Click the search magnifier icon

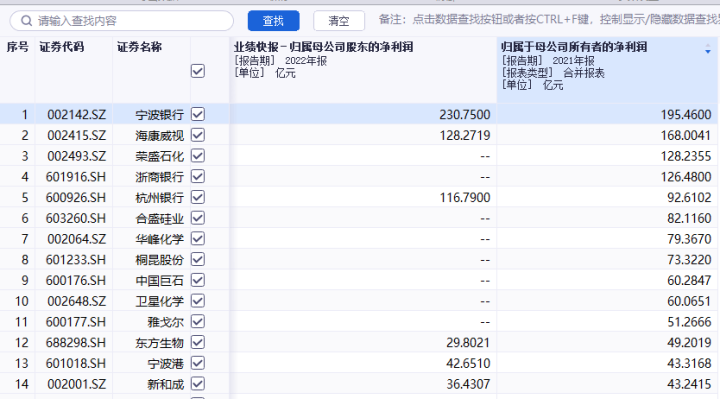pyautogui.click(x=27, y=21)
